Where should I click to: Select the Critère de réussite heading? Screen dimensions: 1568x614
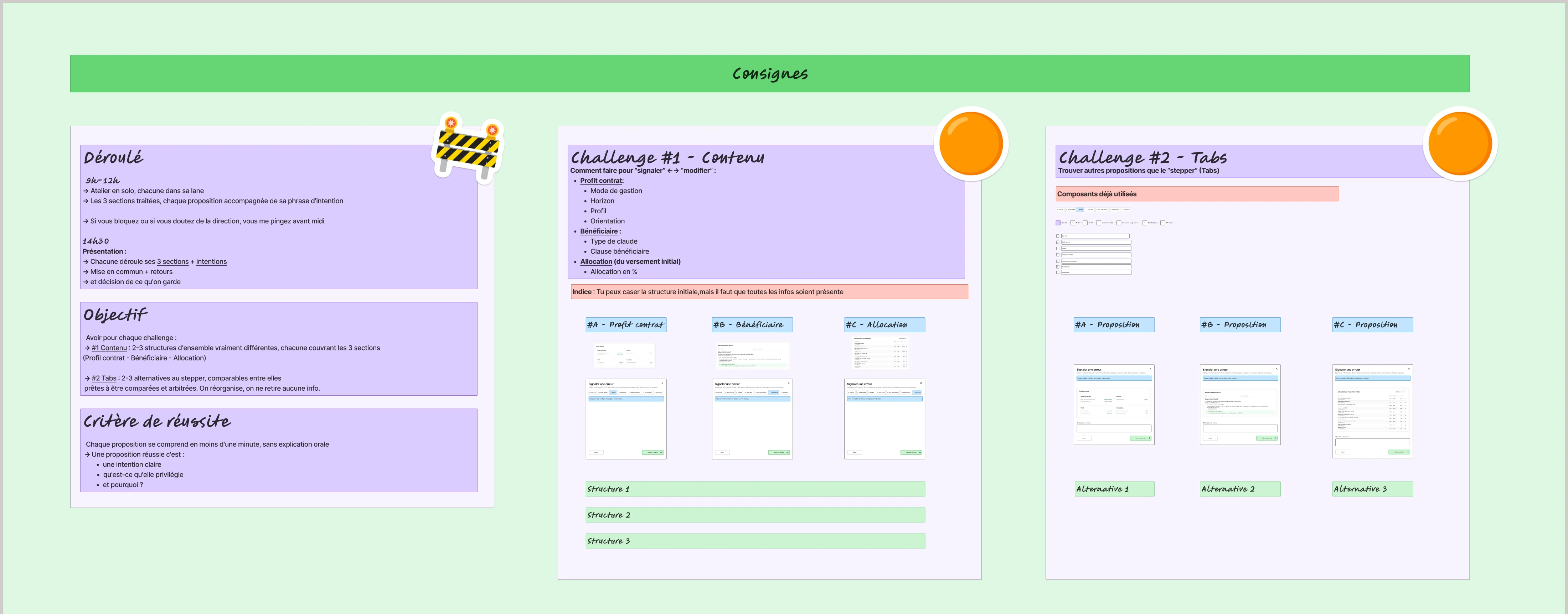click(x=157, y=421)
